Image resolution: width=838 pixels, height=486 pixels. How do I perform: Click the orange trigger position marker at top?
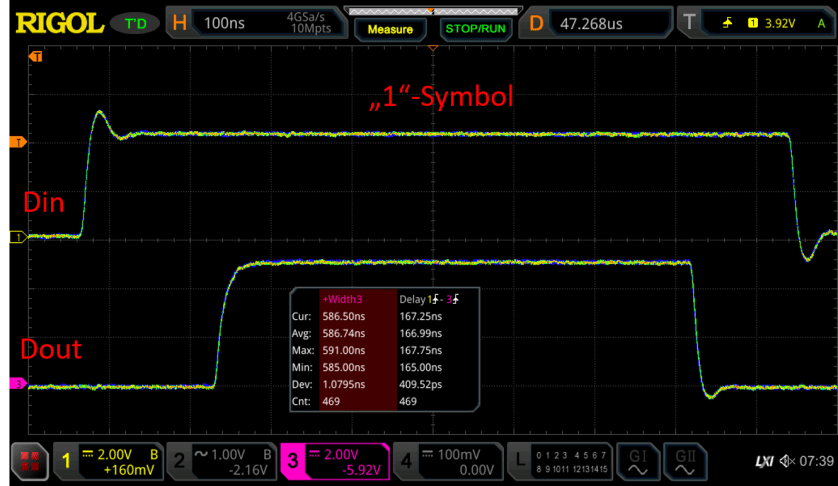[x=433, y=47]
